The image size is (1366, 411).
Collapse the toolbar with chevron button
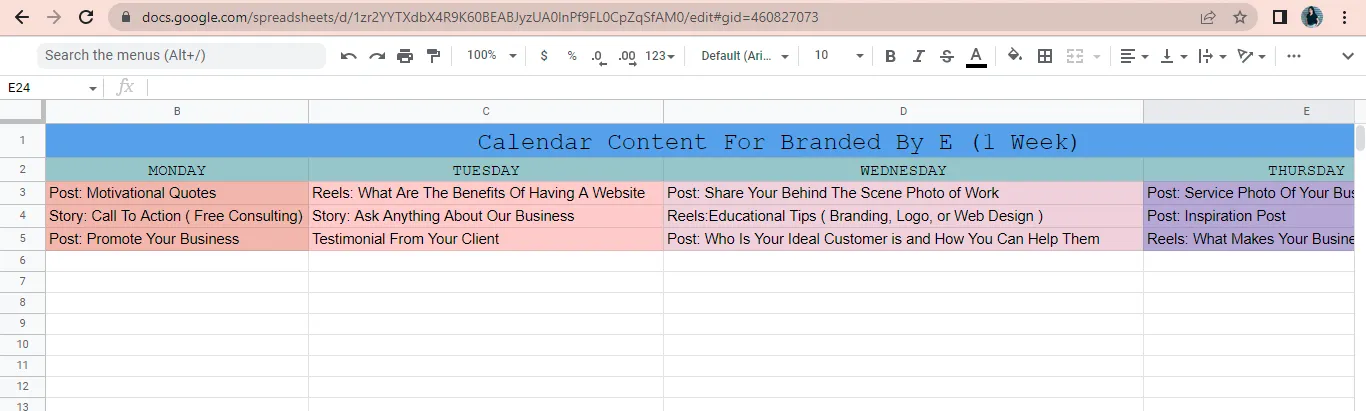[x=1347, y=56]
